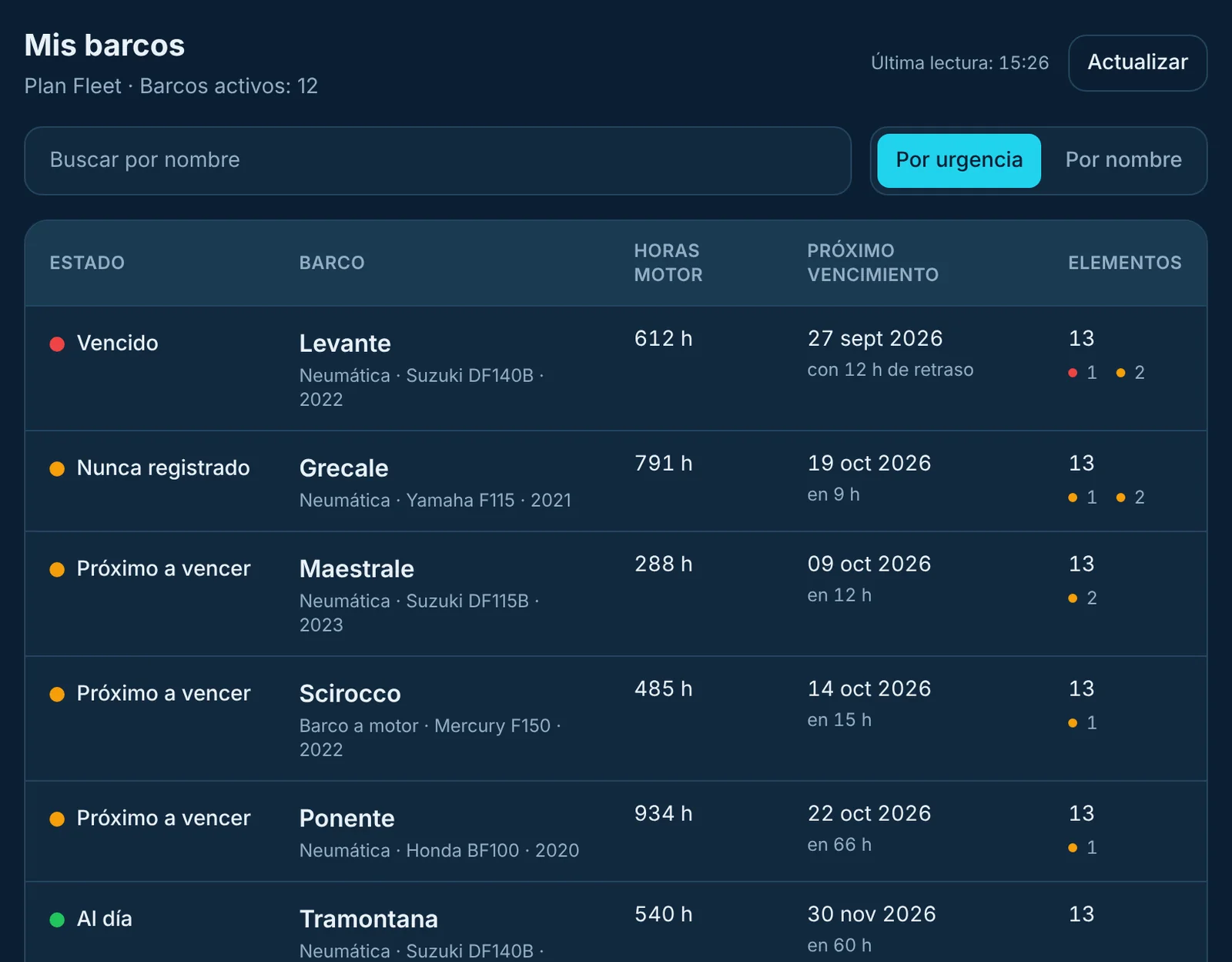The height and width of the screenshot is (962, 1232).
Task: Click the 27 sept 2026 due date
Action: pos(875,339)
